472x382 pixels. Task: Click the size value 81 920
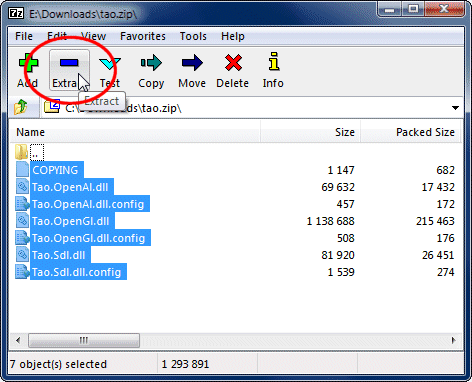(x=338, y=255)
